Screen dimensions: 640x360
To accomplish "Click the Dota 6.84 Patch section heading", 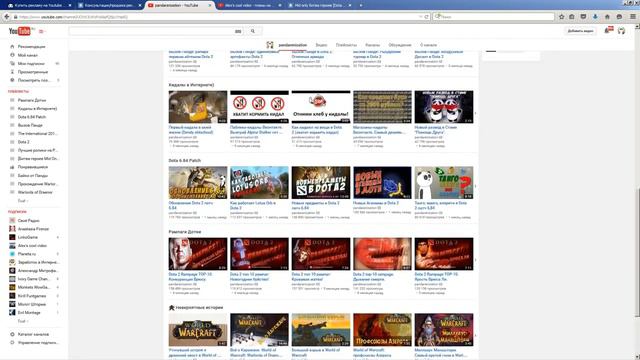I will coord(184,160).
